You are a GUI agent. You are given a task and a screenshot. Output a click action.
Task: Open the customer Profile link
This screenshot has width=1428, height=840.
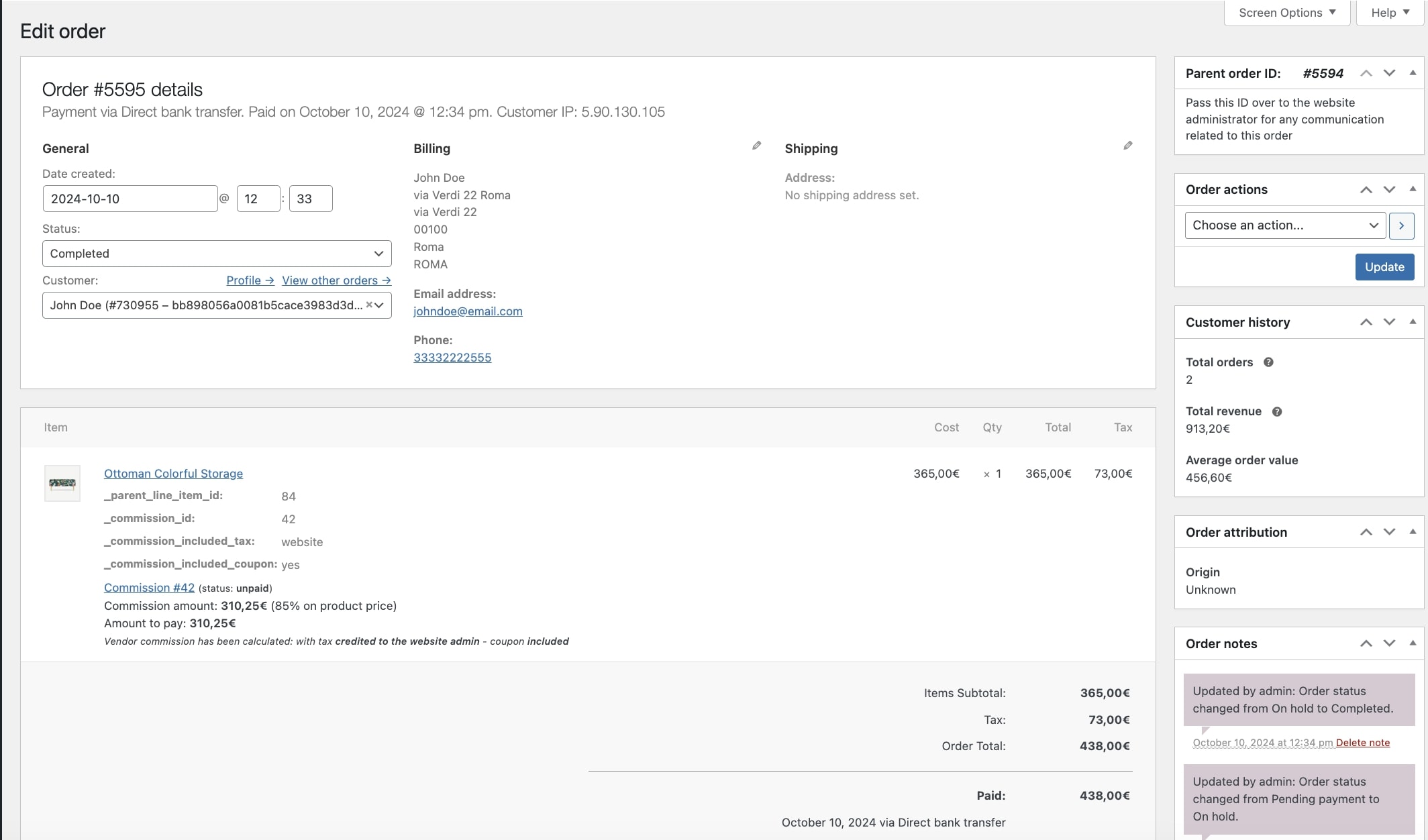[x=250, y=280]
